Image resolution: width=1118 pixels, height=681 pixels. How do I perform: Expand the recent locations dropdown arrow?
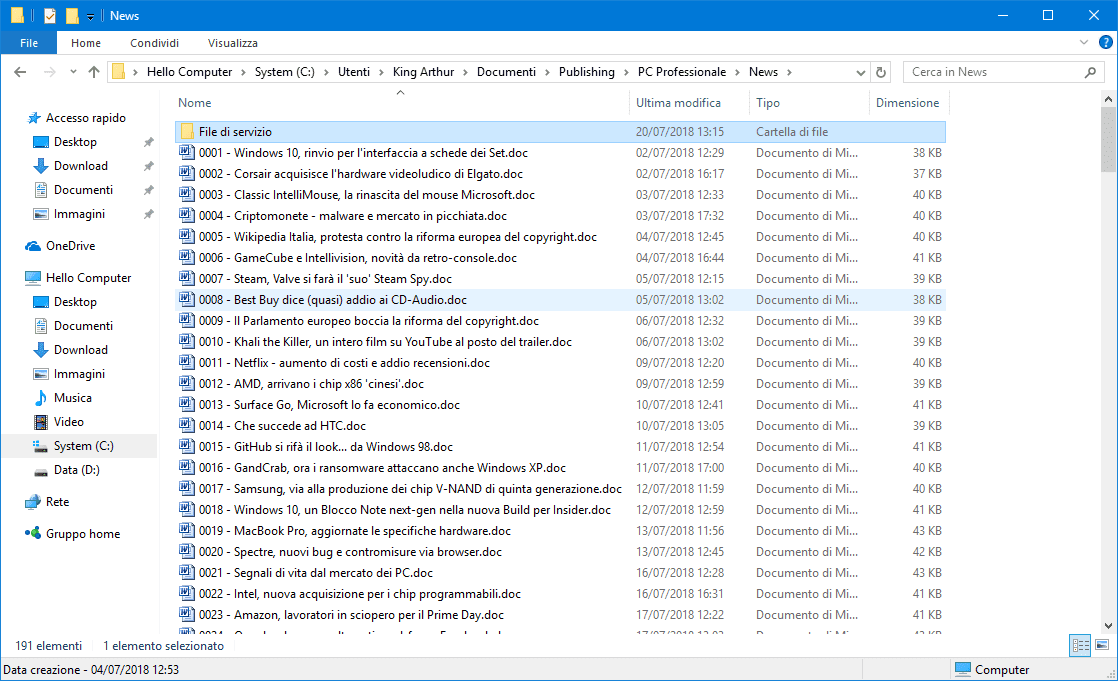73,72
